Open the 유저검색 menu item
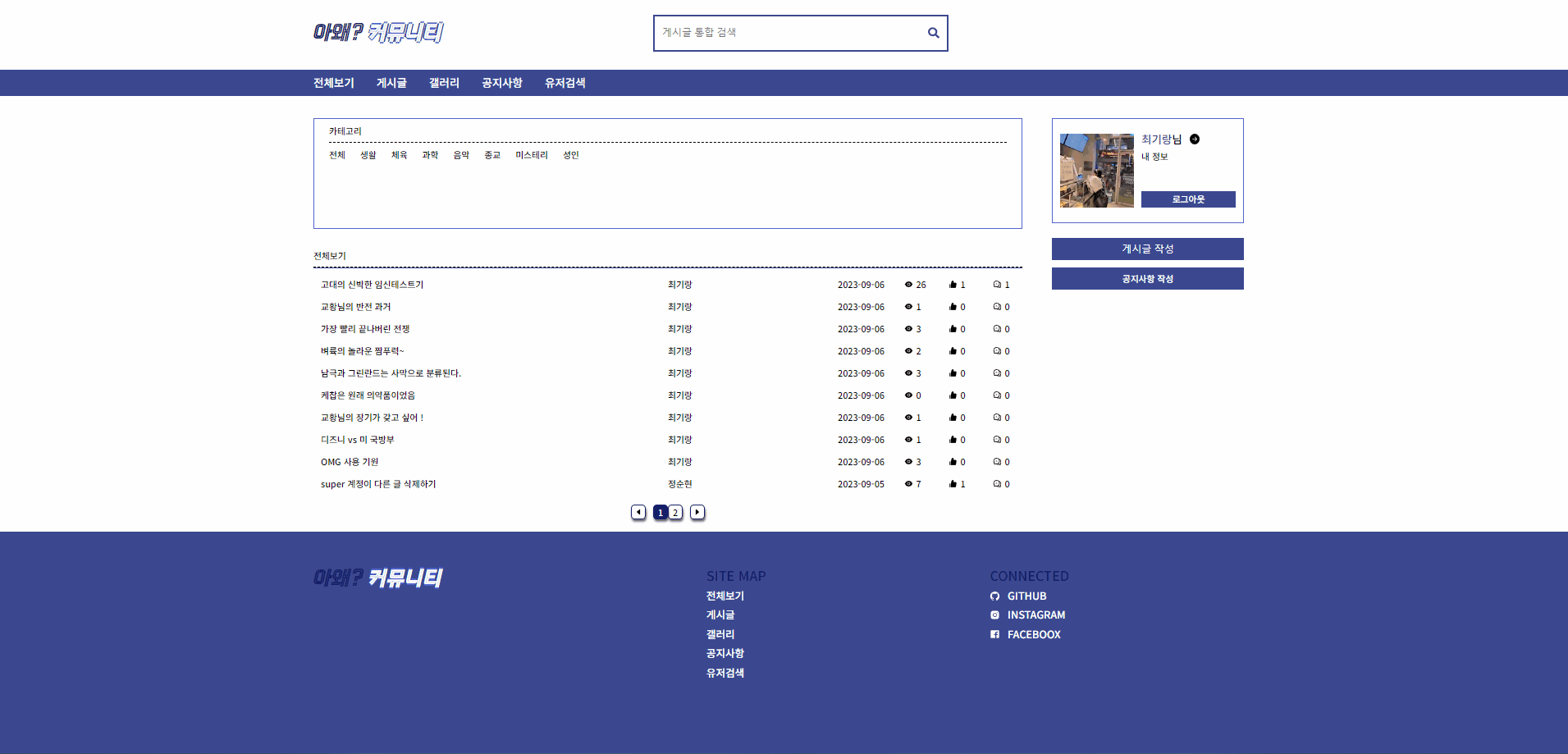This screenshot has height=754, width=1568. 565,83
